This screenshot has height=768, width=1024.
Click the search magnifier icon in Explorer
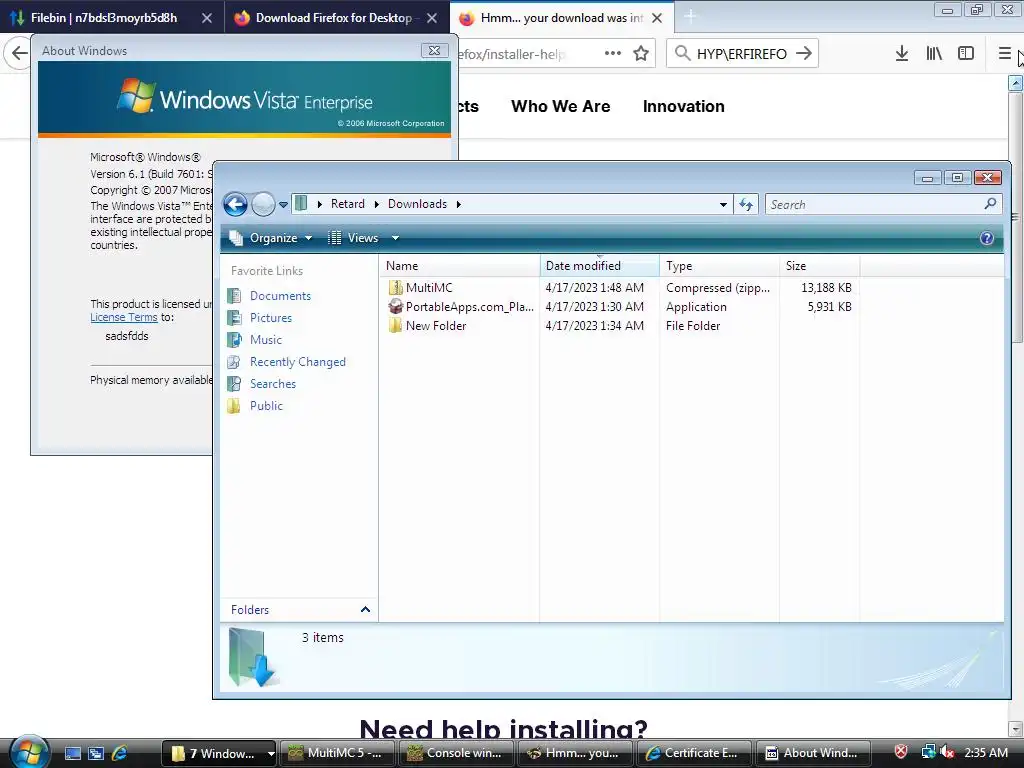tap(991, 204)
